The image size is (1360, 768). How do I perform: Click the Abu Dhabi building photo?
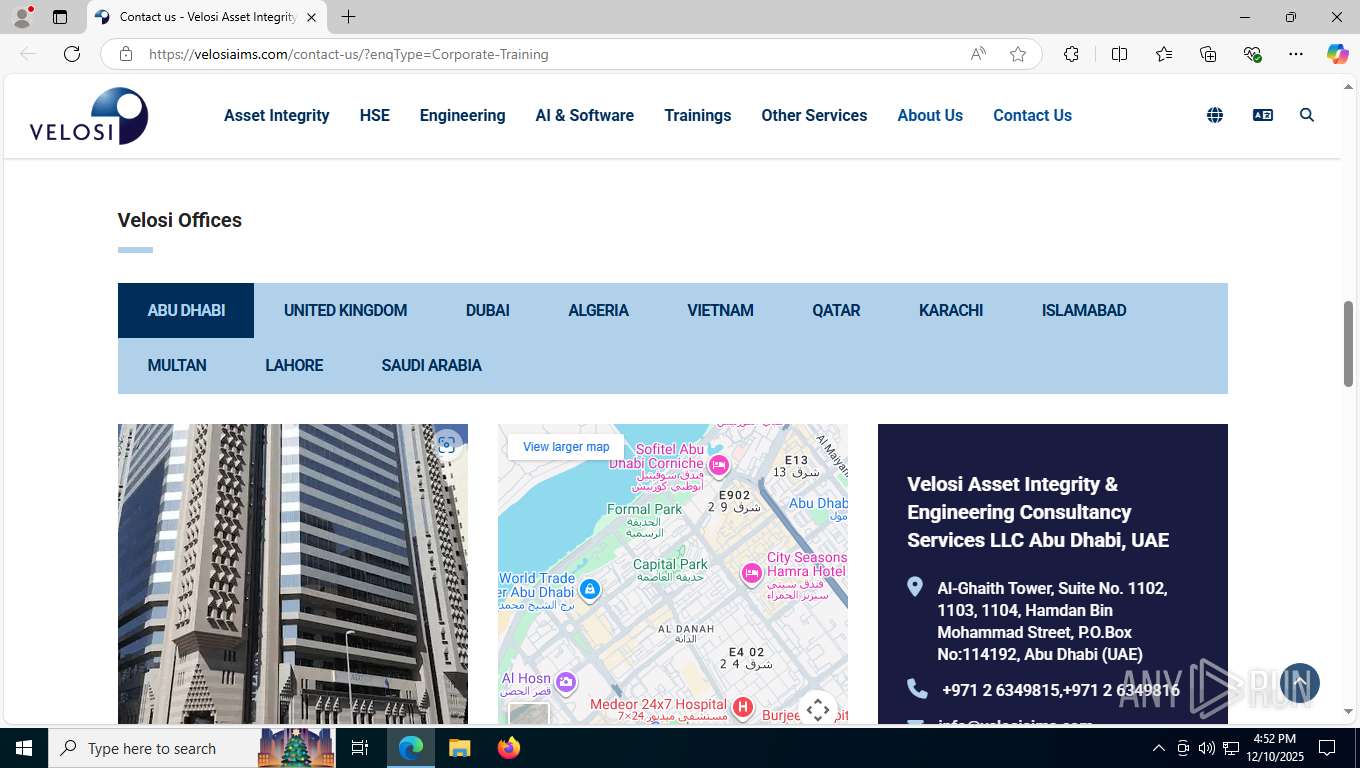(x=293, y=573)
